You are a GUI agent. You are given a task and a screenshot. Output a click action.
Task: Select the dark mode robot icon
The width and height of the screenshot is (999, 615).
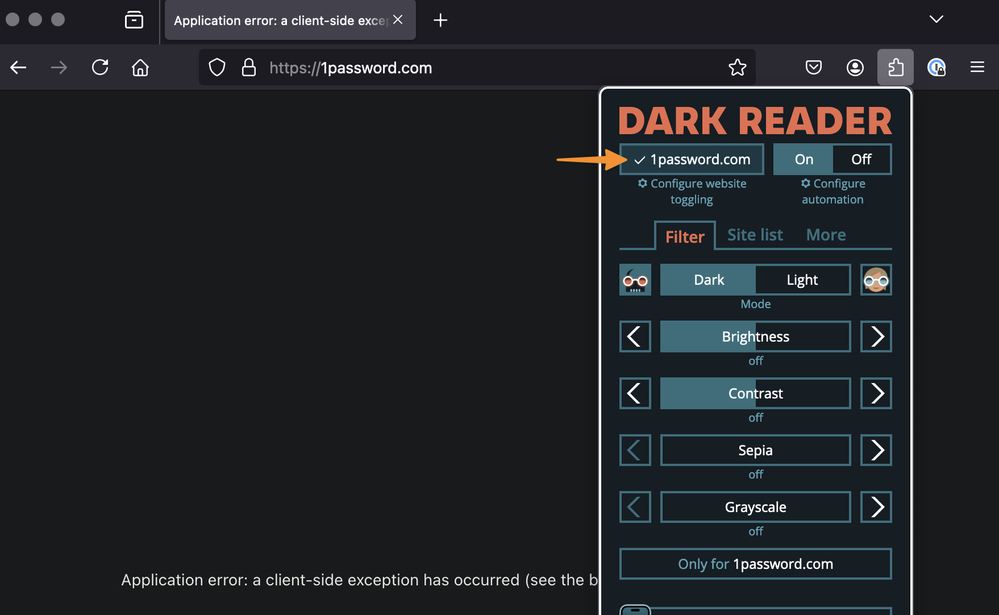tap(635, 280)
